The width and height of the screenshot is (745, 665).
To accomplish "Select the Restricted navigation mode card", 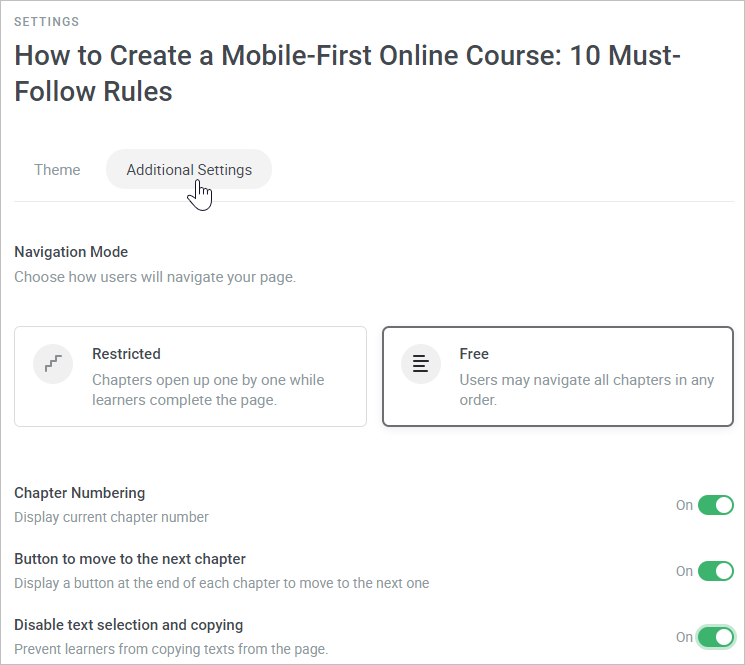I will click(191, 376).
